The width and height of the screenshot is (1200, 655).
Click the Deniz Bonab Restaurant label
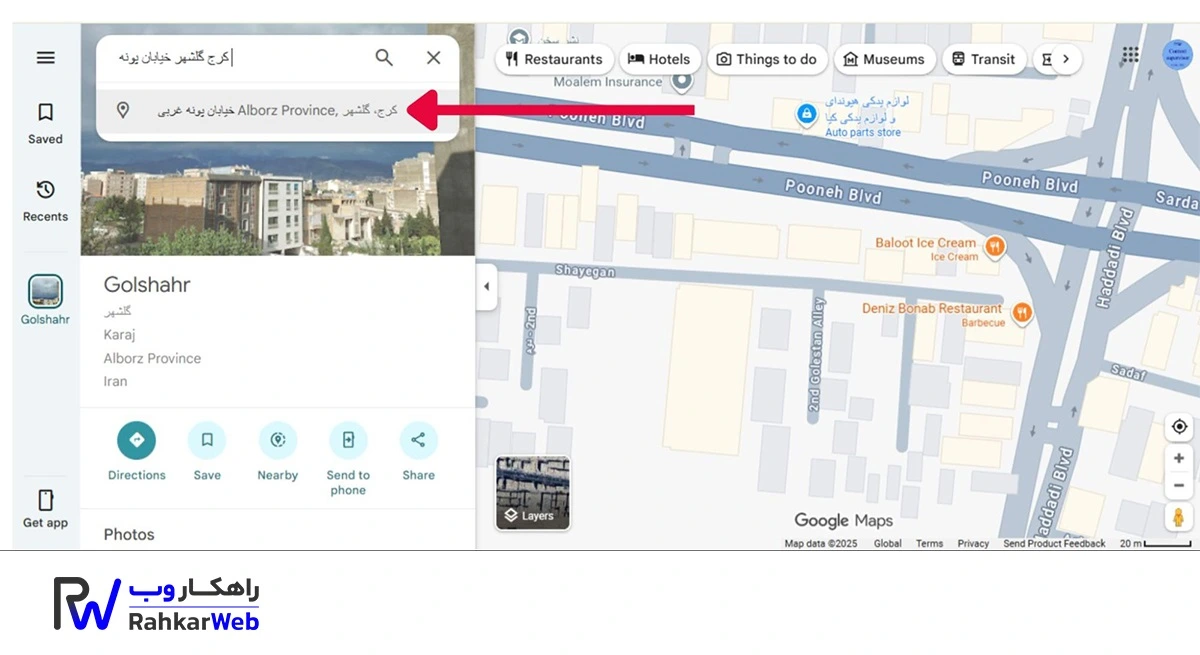[932, 309]
